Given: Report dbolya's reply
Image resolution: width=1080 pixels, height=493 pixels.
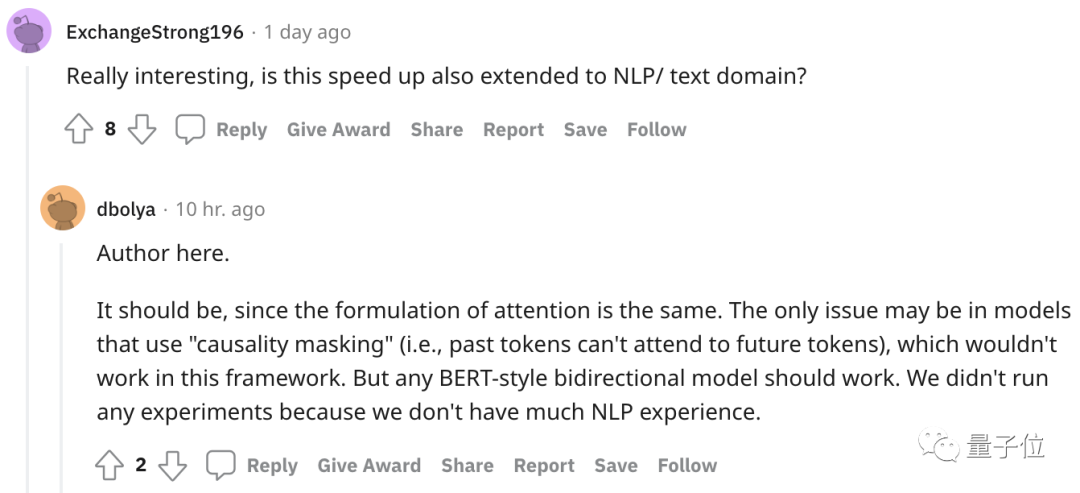Looking at the screenshot, I should click(x=544, y=466).
